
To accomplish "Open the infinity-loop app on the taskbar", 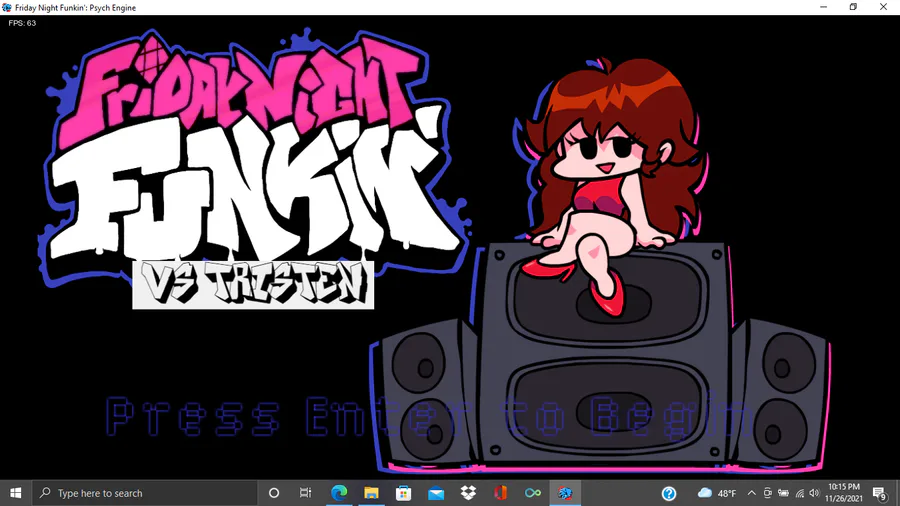I will pos(533,493).
